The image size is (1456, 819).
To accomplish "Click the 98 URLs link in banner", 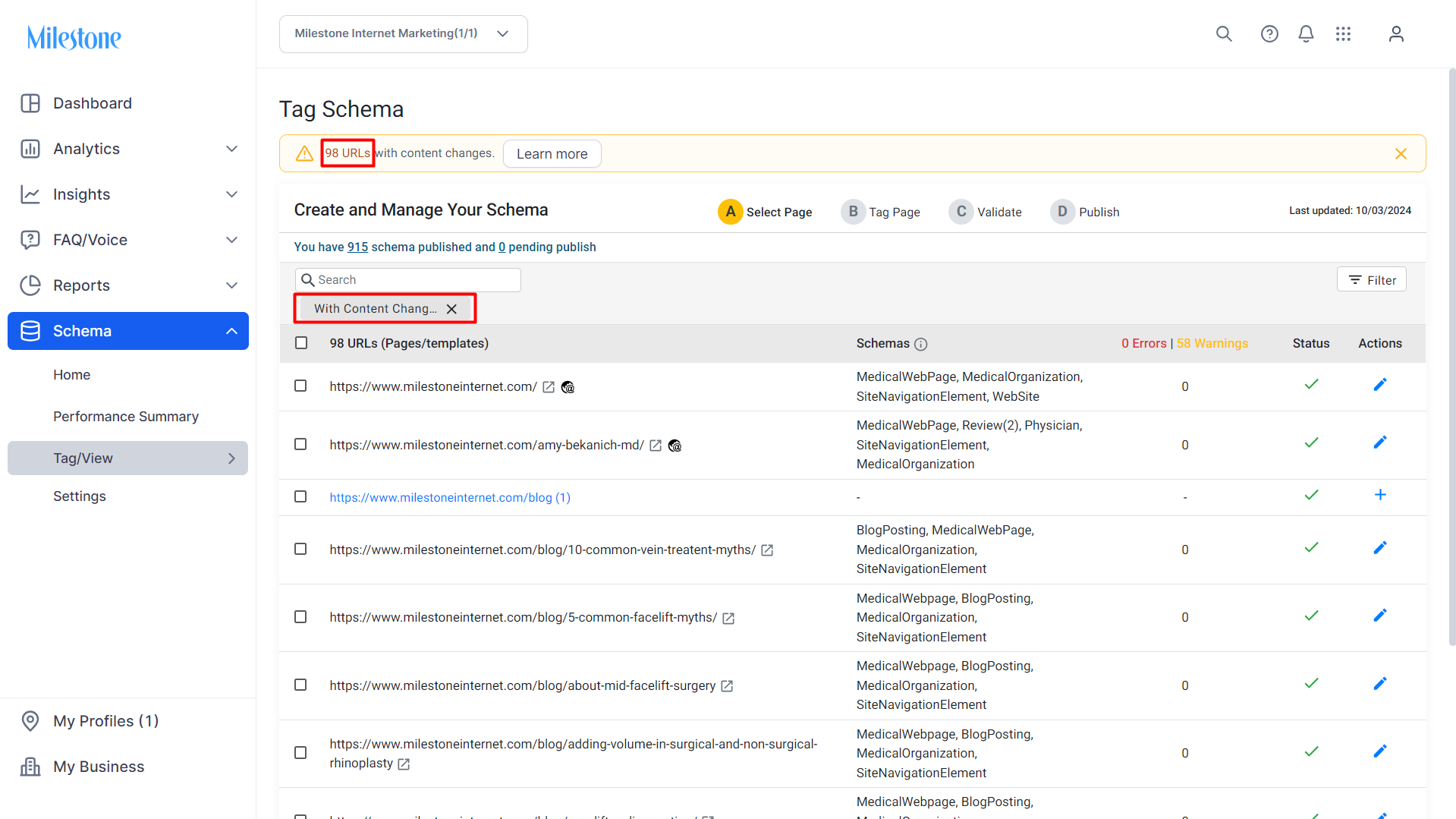I will (x=347, y=153).
